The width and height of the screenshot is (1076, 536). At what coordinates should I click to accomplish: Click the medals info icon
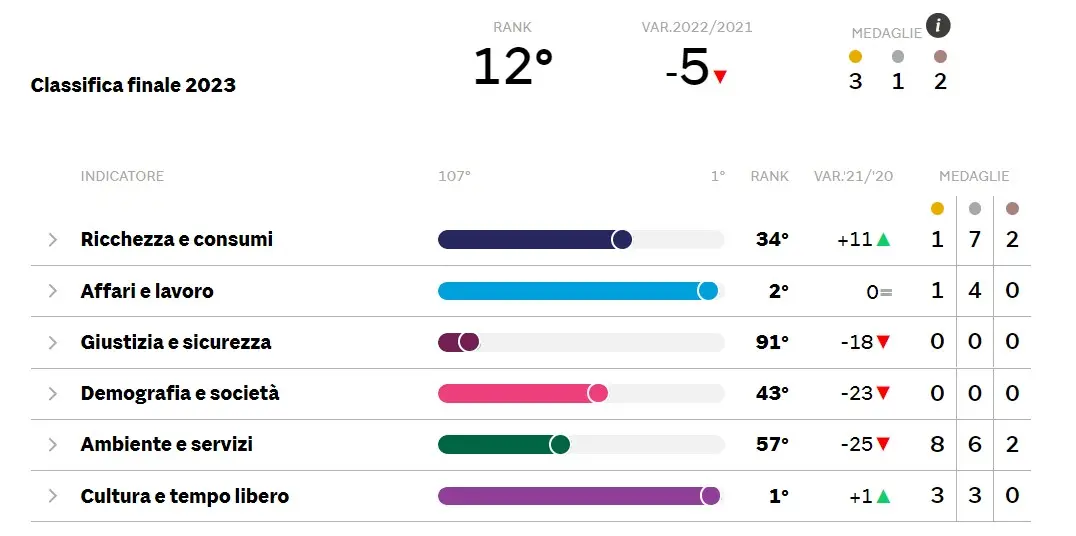938,26
